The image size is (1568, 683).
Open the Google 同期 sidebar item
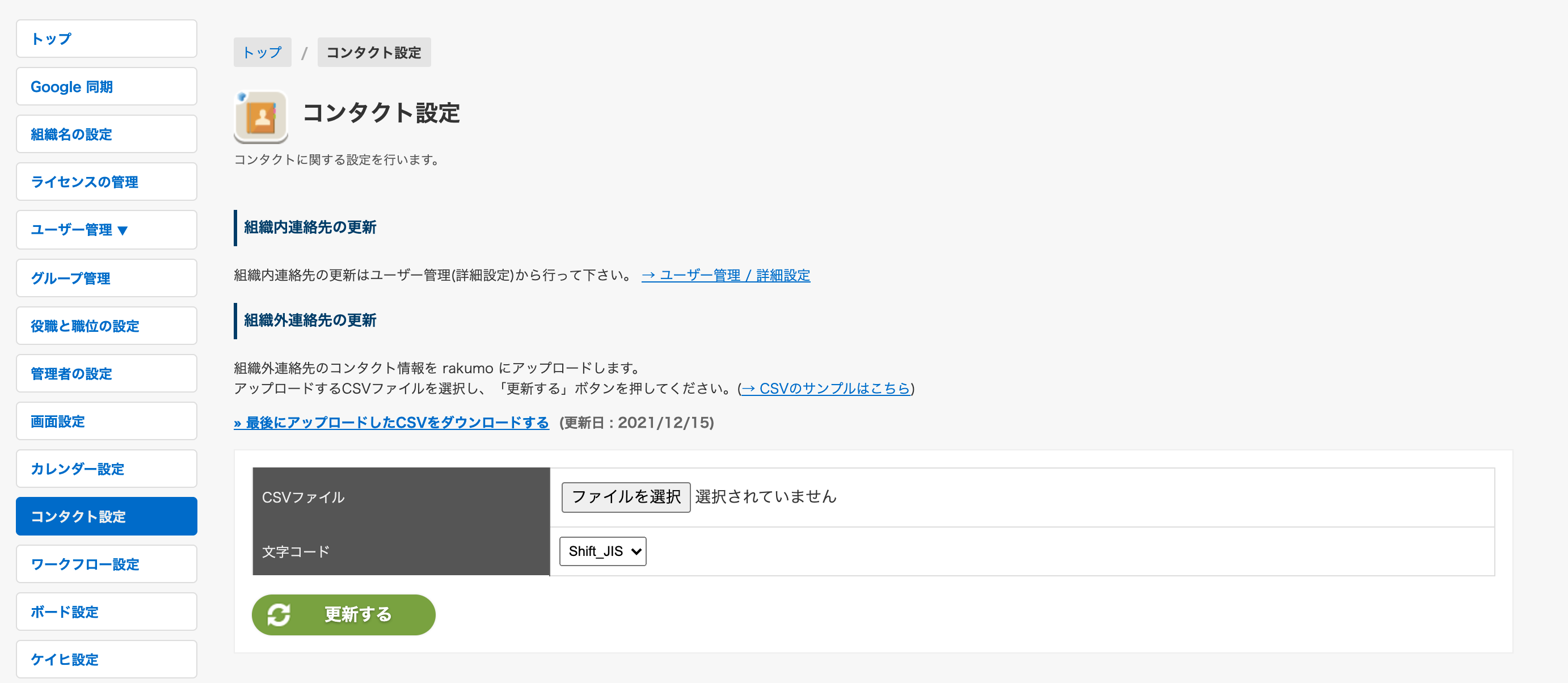pos(107,86)
